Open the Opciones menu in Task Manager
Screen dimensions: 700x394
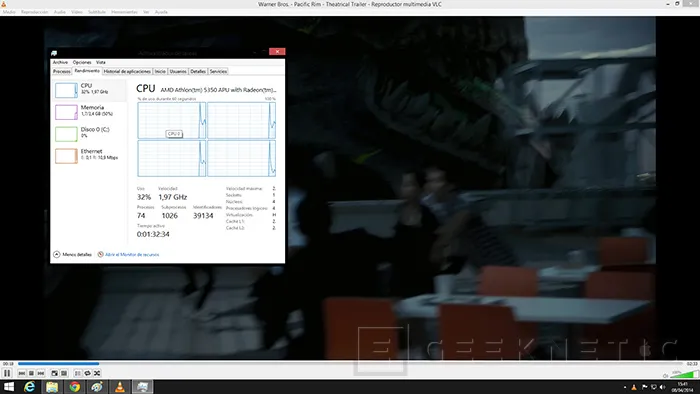click(x=82, y=62)
